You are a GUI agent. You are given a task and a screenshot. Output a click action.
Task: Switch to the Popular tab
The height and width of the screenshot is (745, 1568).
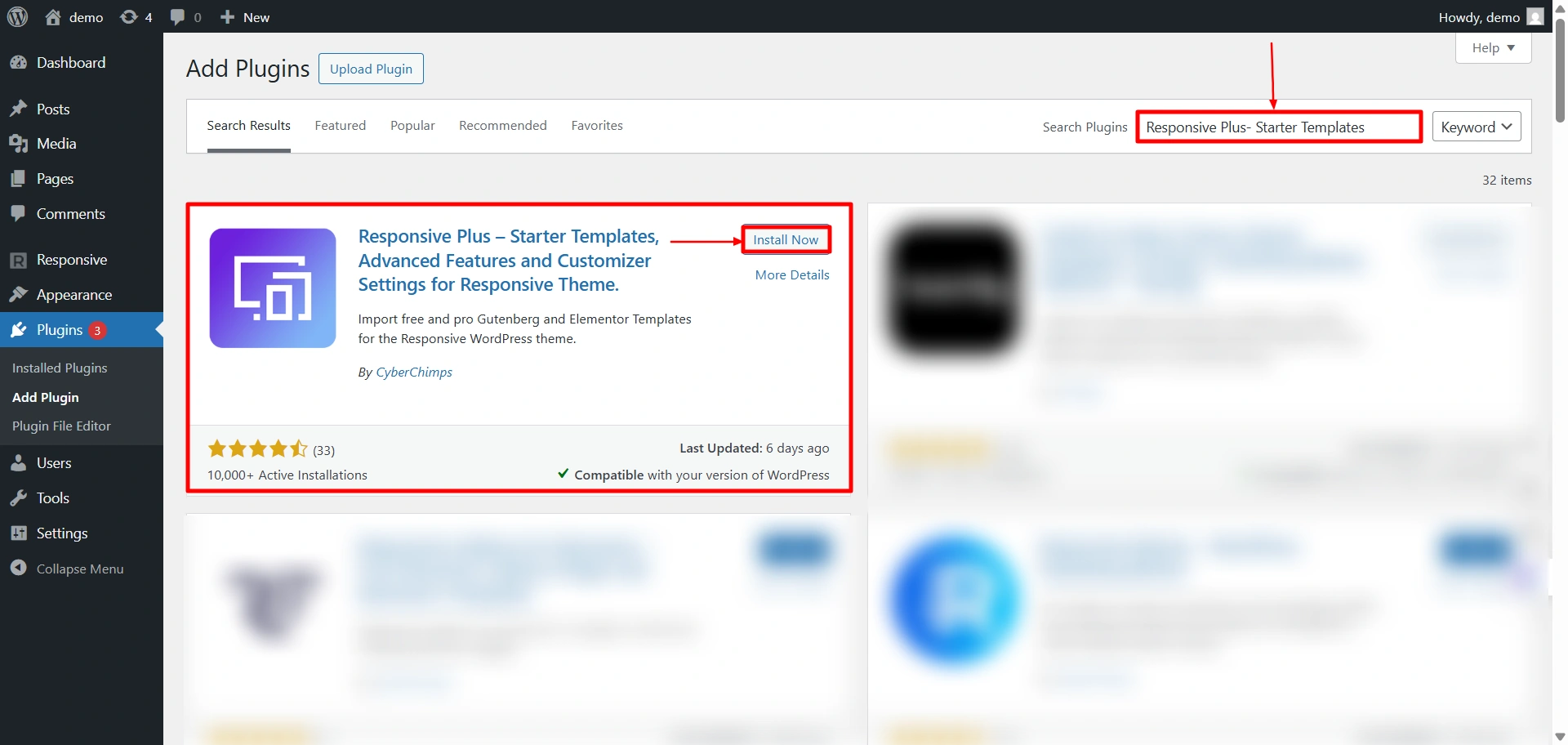[x=412, y=126]
